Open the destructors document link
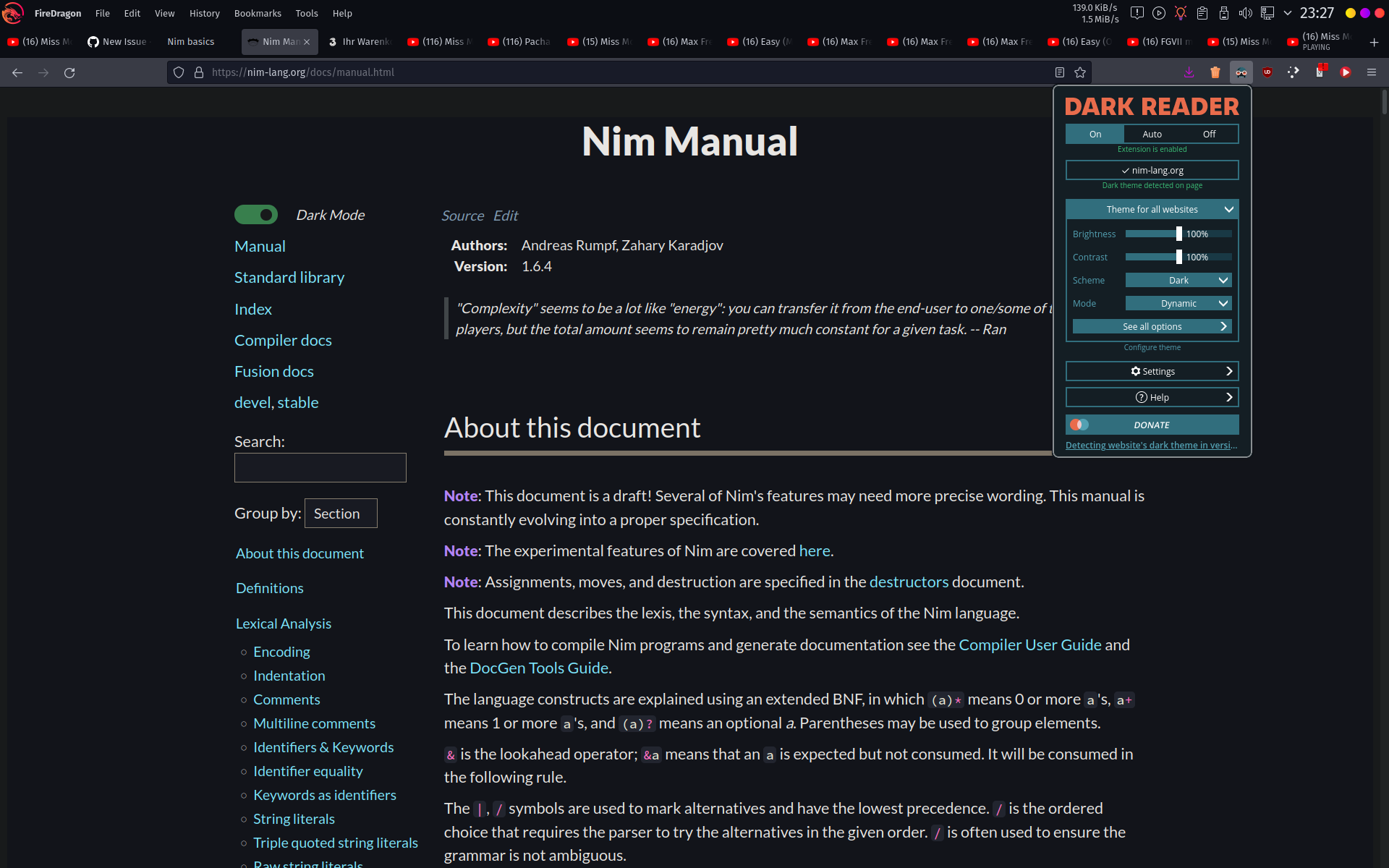 tap(909, 582)
